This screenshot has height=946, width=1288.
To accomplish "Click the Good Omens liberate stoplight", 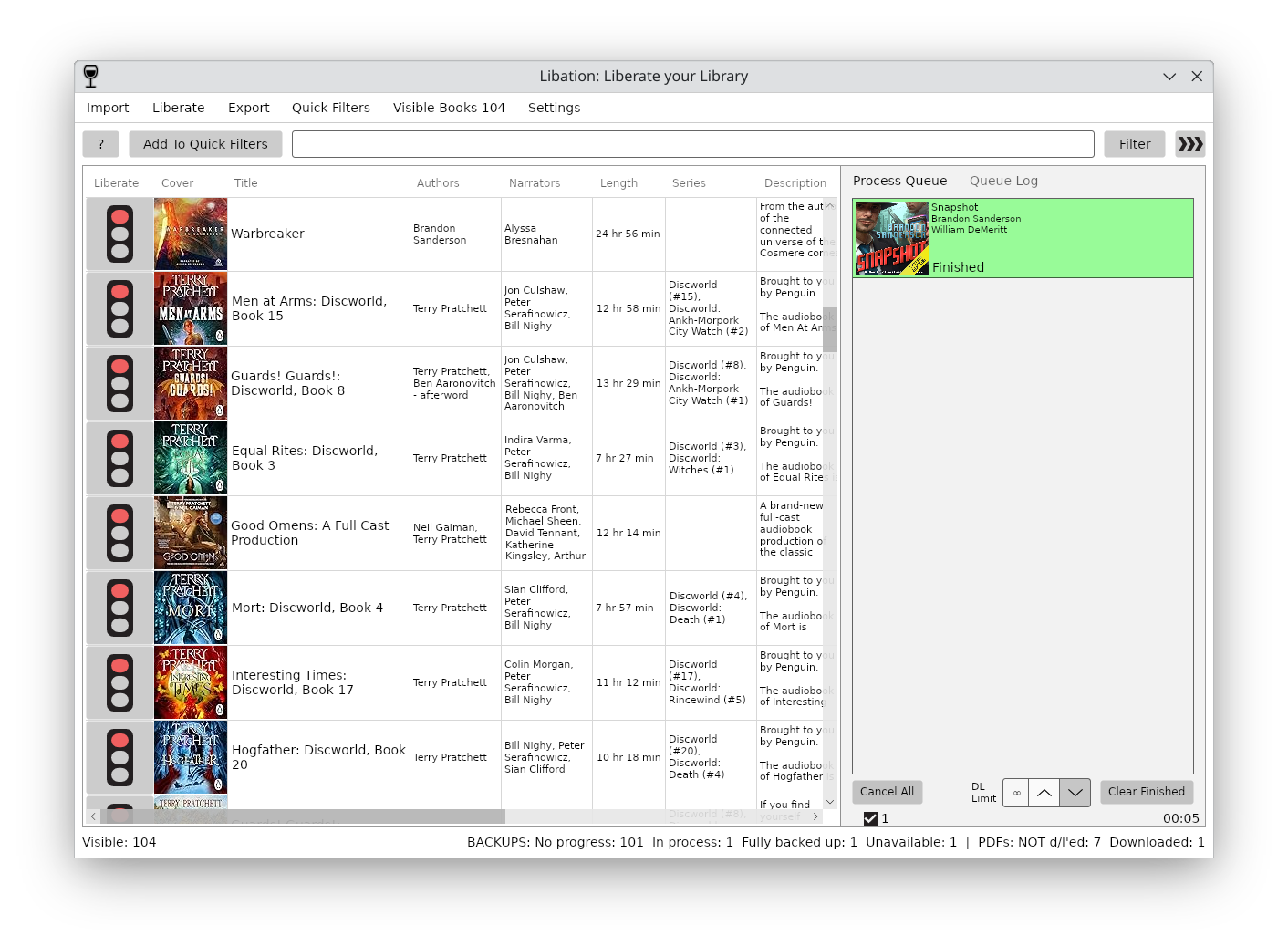I will (119, 534).
